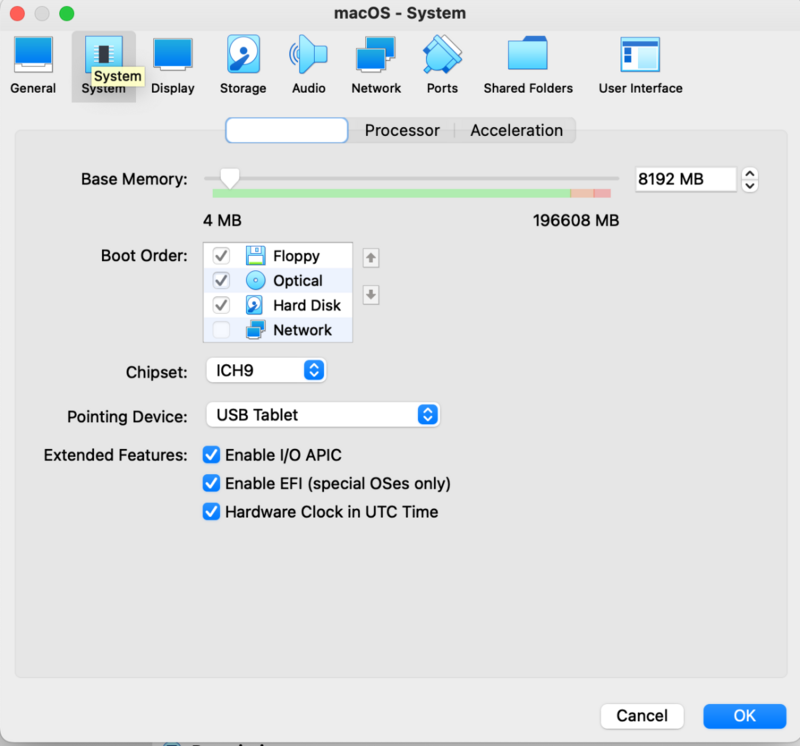The height and width of the screenshot is (746, 800).
Task: Click the Base Memory slider track
Action: pos(411,179)
